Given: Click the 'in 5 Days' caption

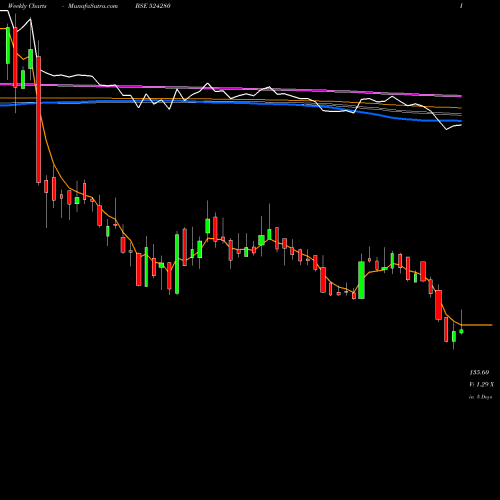Looking at the screenshot, I should coord(481,397).
